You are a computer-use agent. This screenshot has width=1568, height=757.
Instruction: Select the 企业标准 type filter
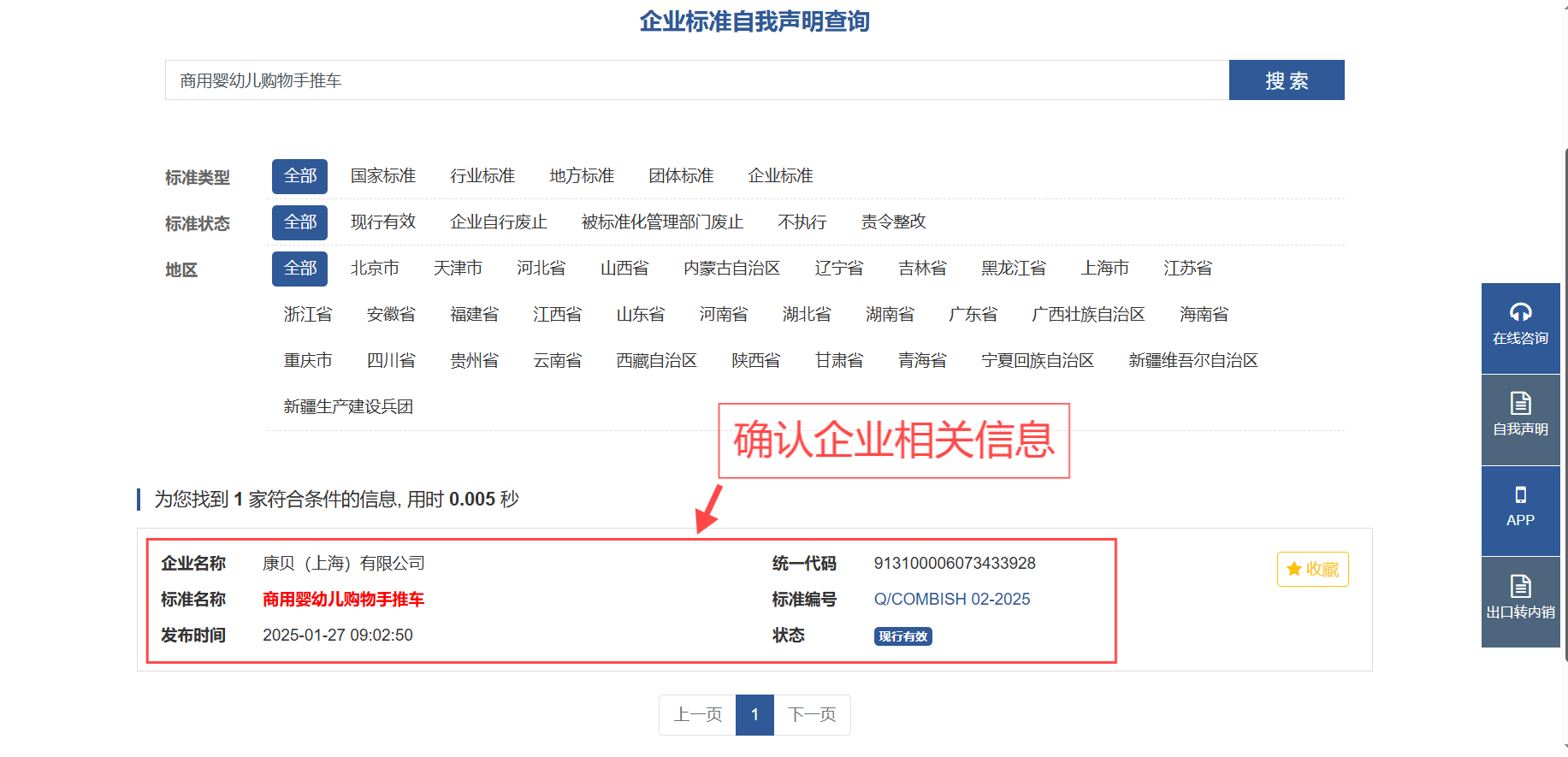point(779,176)
